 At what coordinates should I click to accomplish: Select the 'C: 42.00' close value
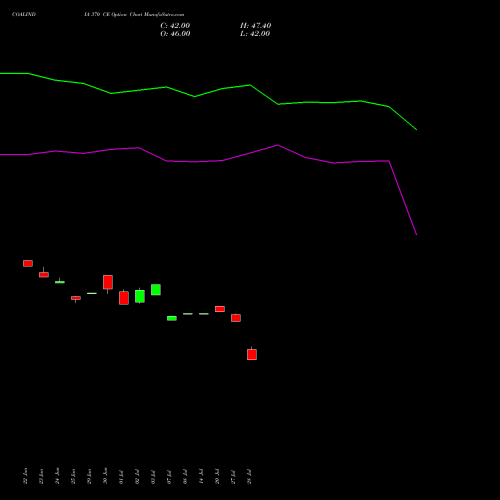[175, 26]
